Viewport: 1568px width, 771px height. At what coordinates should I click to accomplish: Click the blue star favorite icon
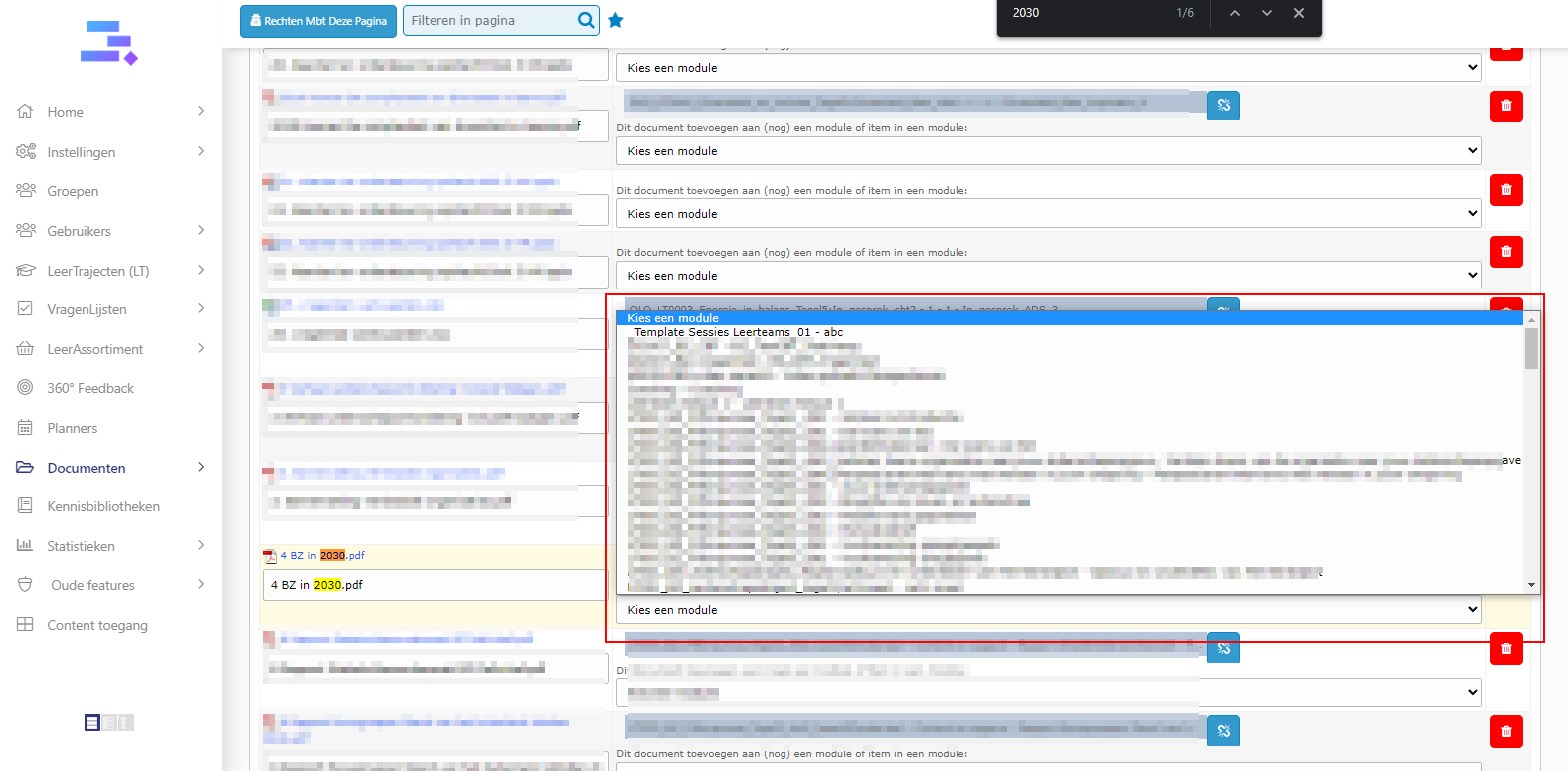click(616, 20)
